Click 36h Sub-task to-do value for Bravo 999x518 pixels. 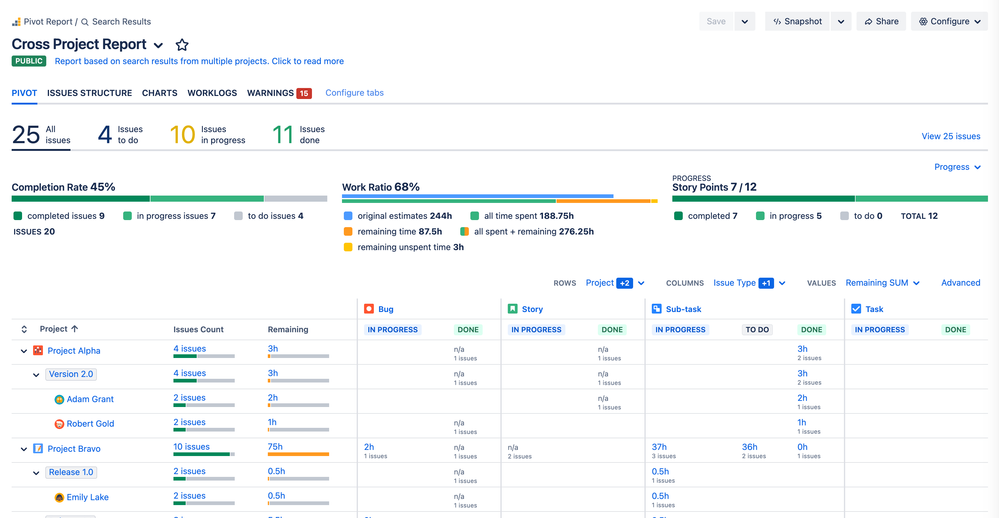[x=749, y=447]
